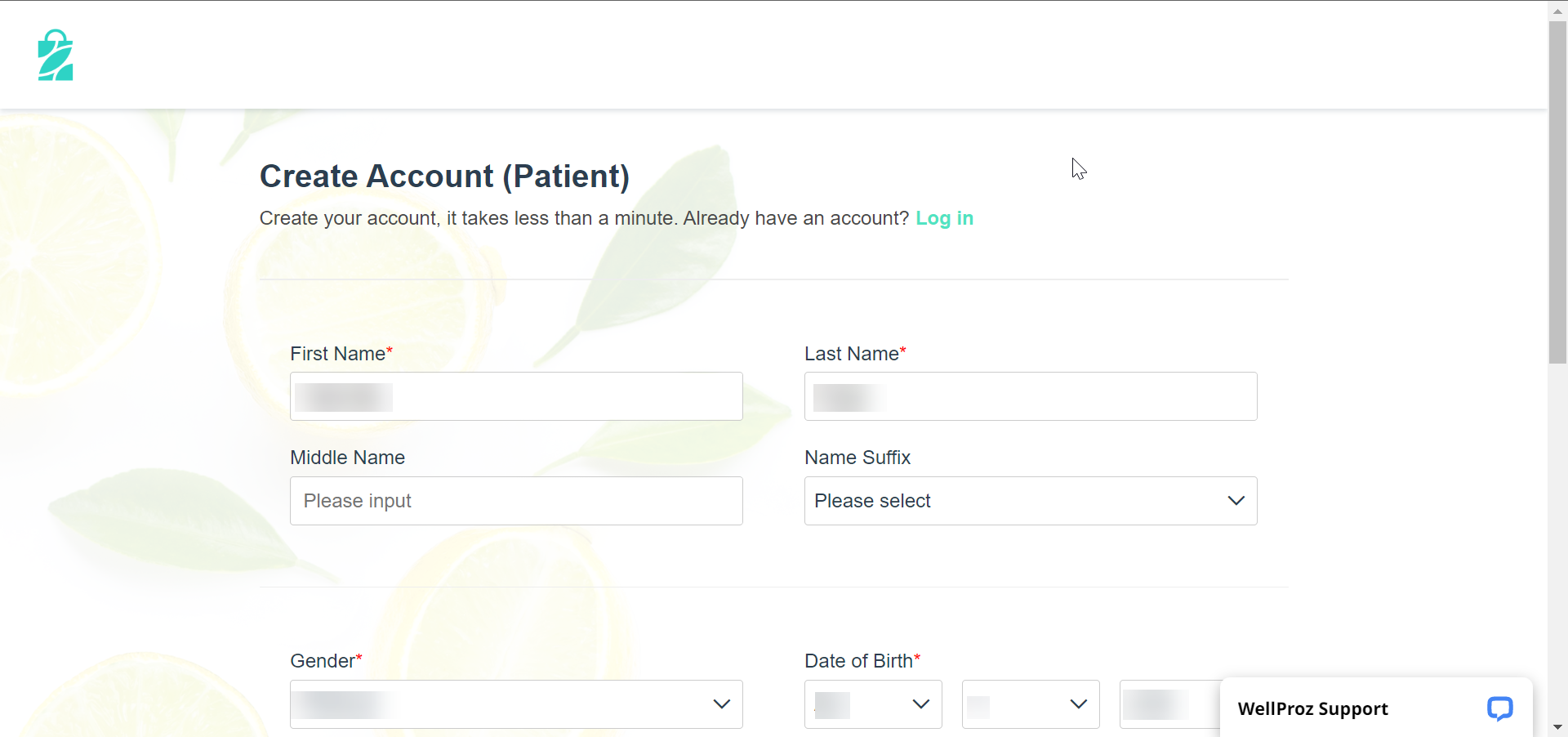Click the WellProz shopping bag logo
The image size is (1568, 737).
pos(56,56)
